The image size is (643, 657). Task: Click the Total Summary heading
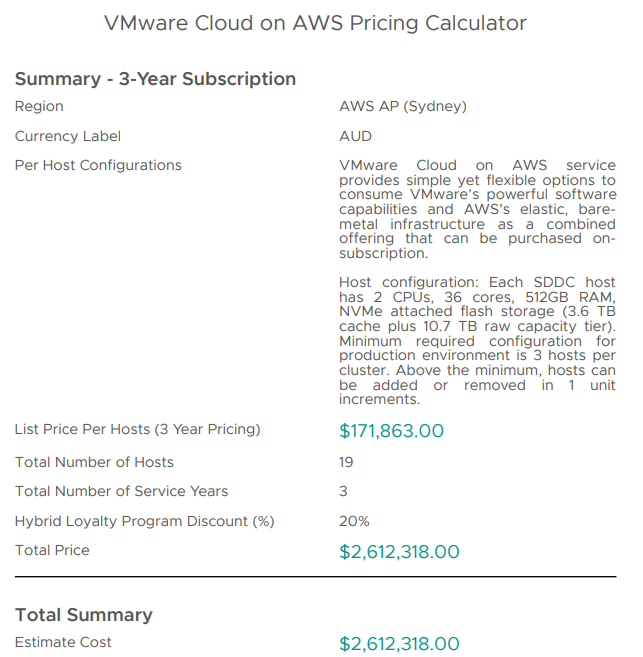click(x=83, y=615)
